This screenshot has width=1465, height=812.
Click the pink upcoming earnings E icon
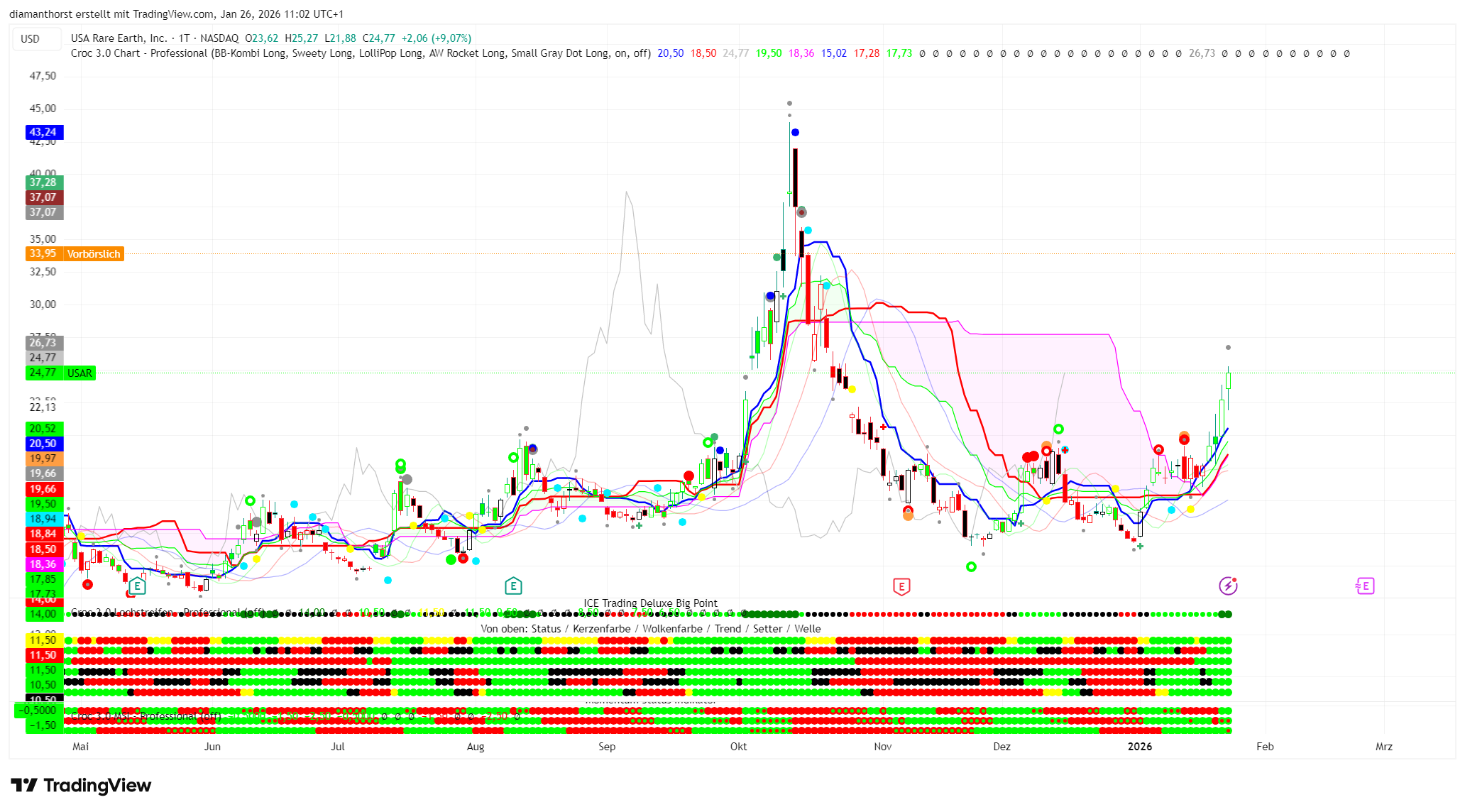(1364, 586)
